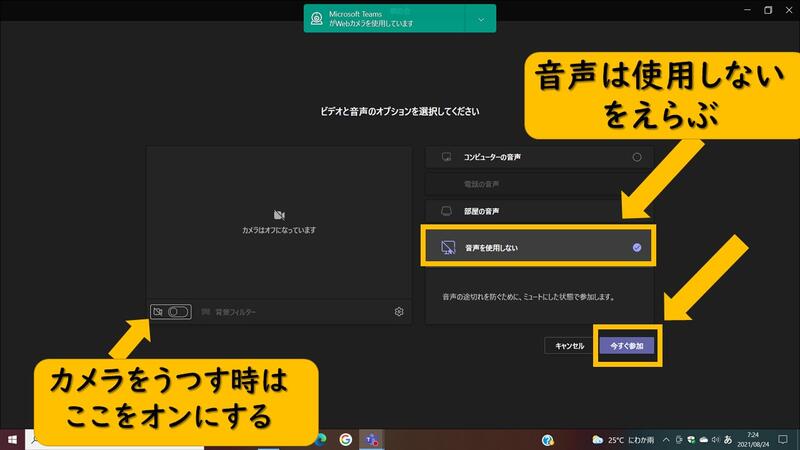The height and width of the screenshot is (450, 800).
Task: Open the Windows Start menu
Action: [x=13, y=439]
